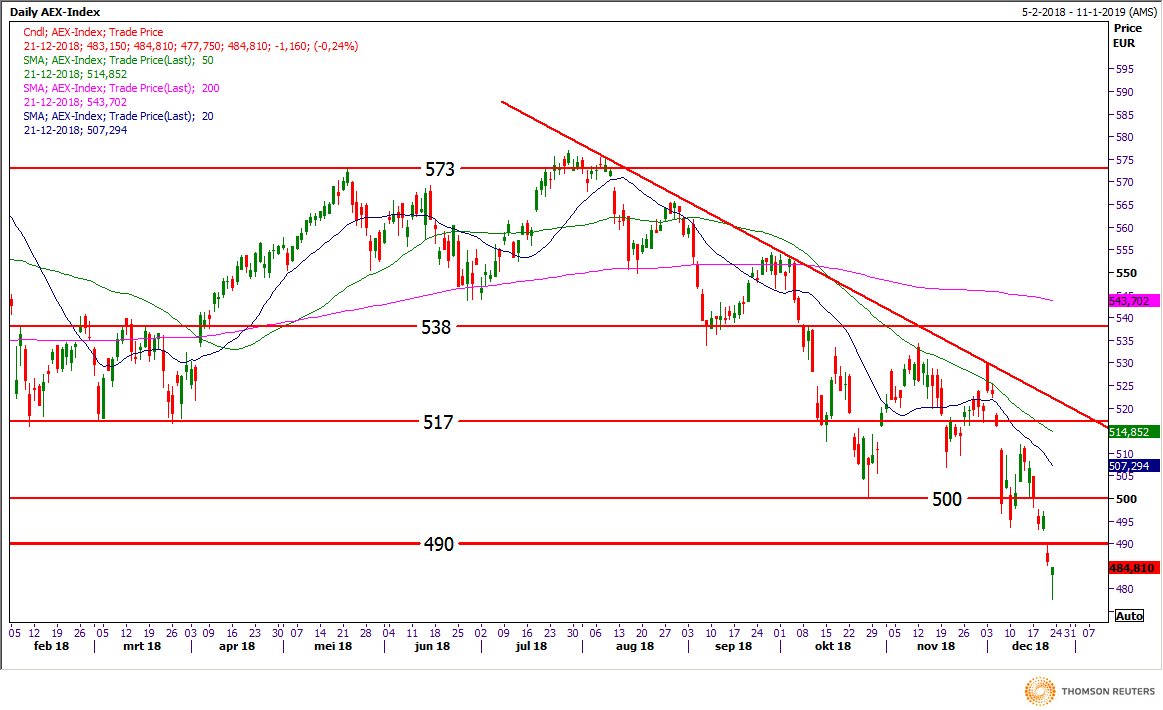The image size is (1163, 710).
Task: Click the 538 level label
Action: coord(436,327)
